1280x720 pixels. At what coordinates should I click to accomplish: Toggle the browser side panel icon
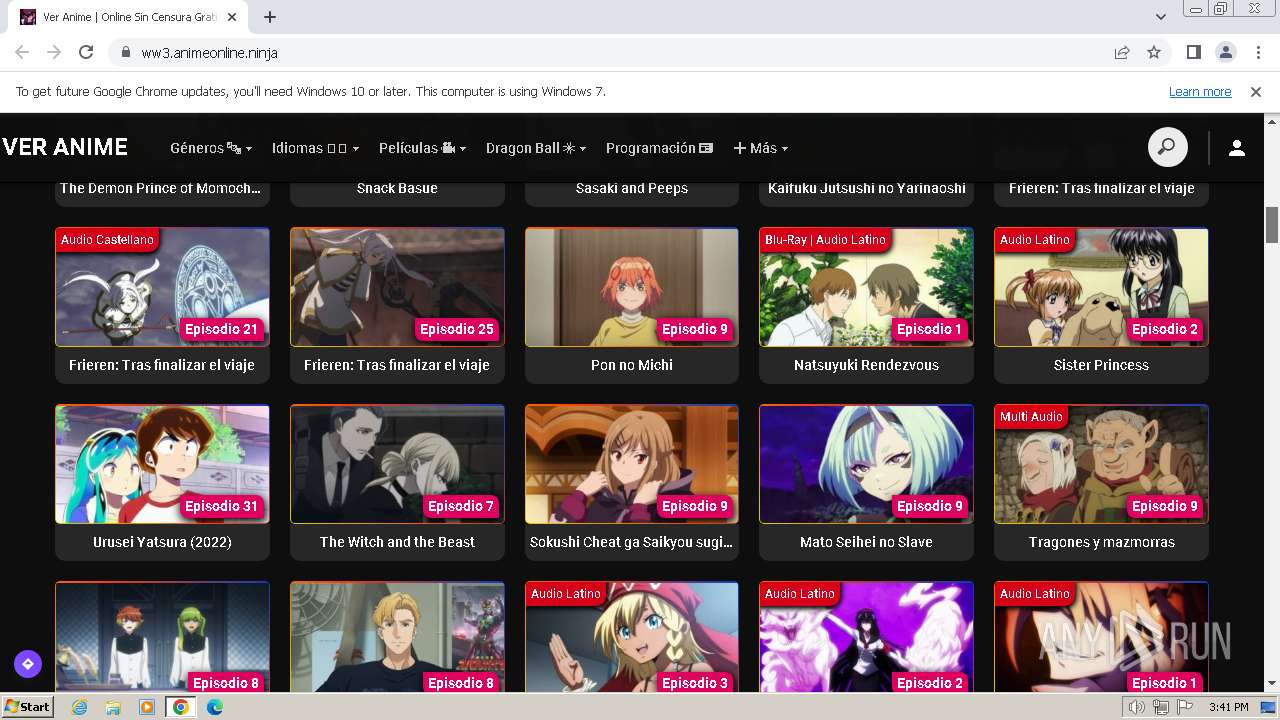click(1194, 52)
